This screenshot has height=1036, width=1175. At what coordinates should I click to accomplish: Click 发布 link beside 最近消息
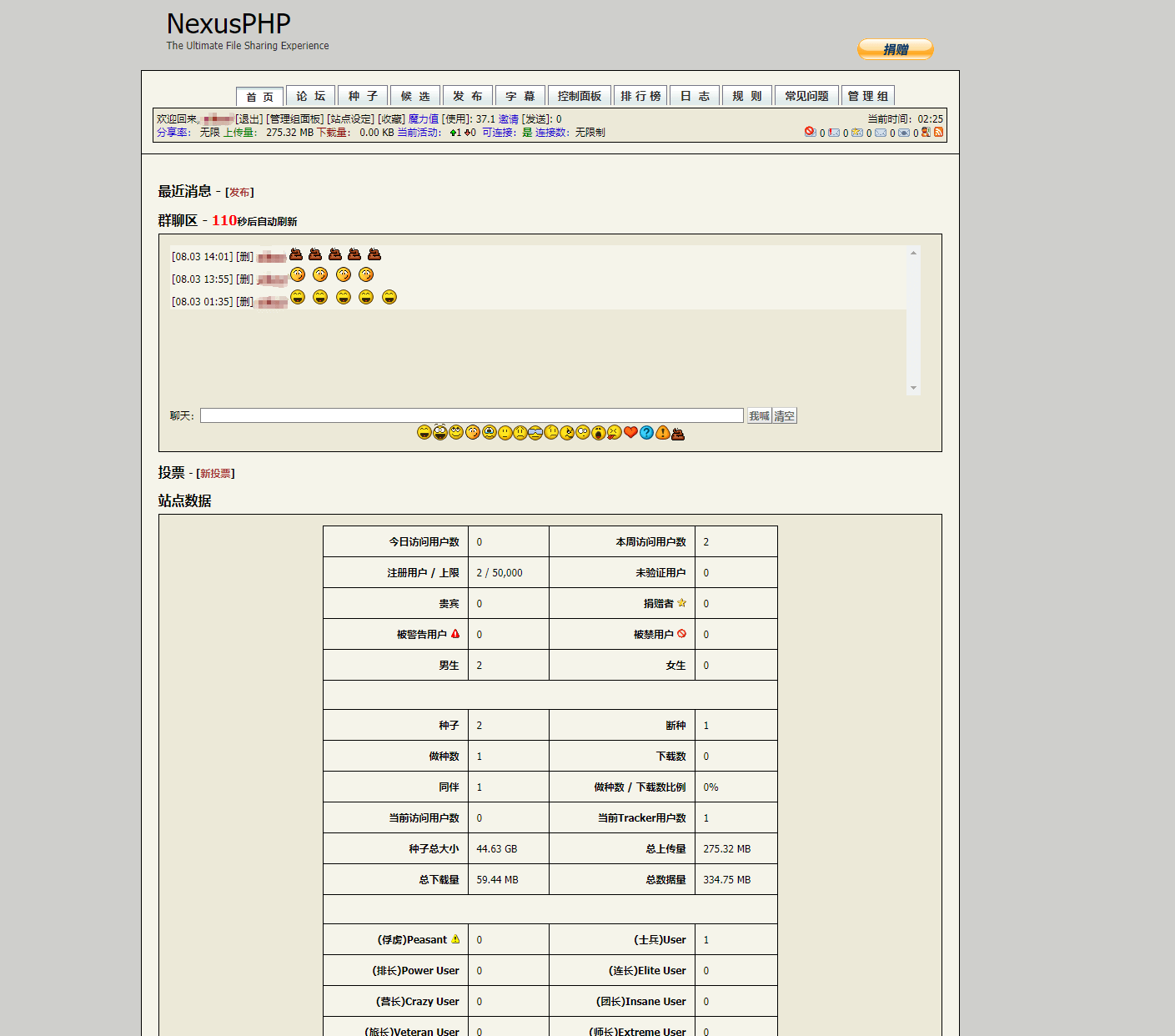click(x=239, y=193)
